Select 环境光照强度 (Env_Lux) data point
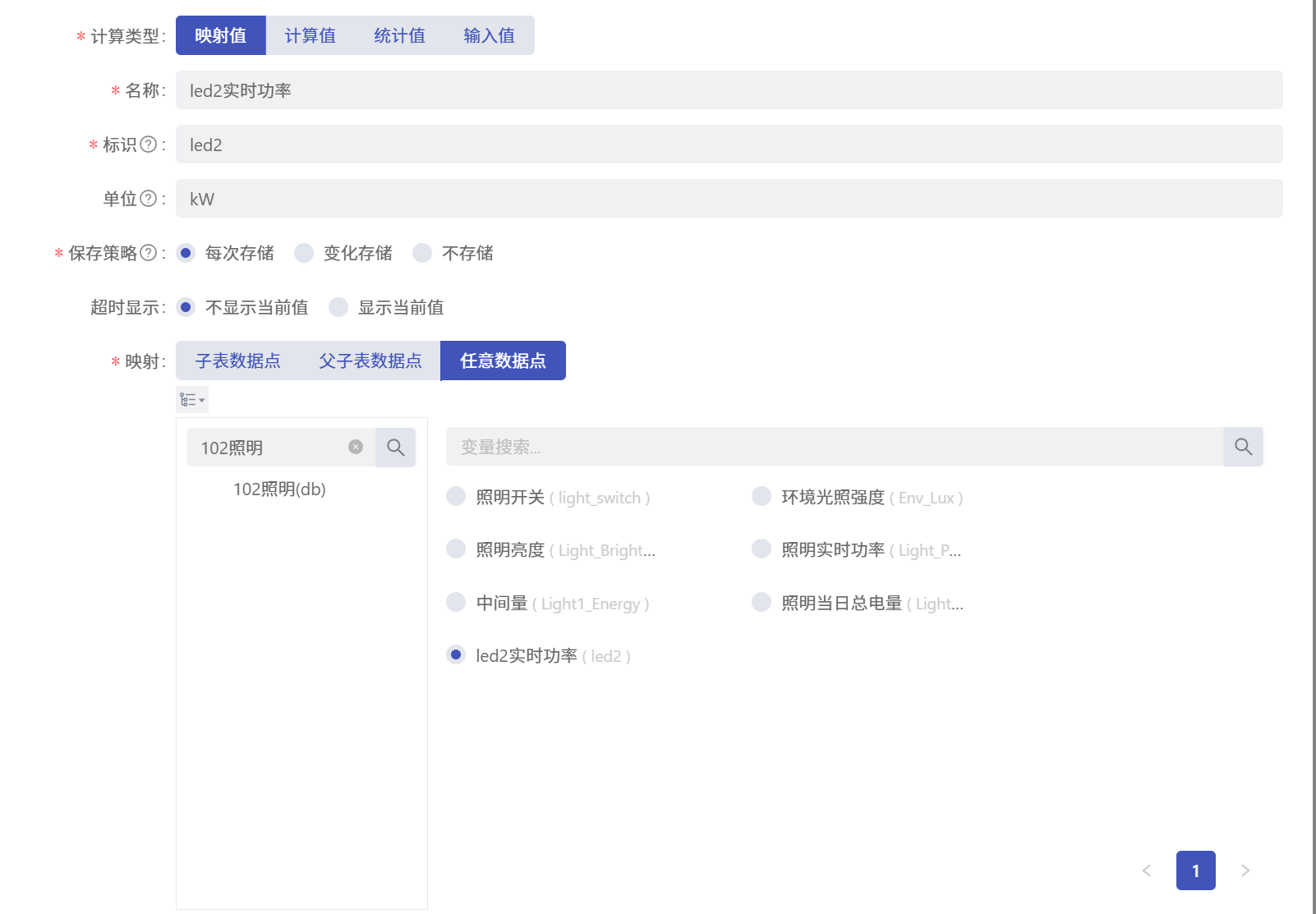1316x914 pixels. pos(762,496)
